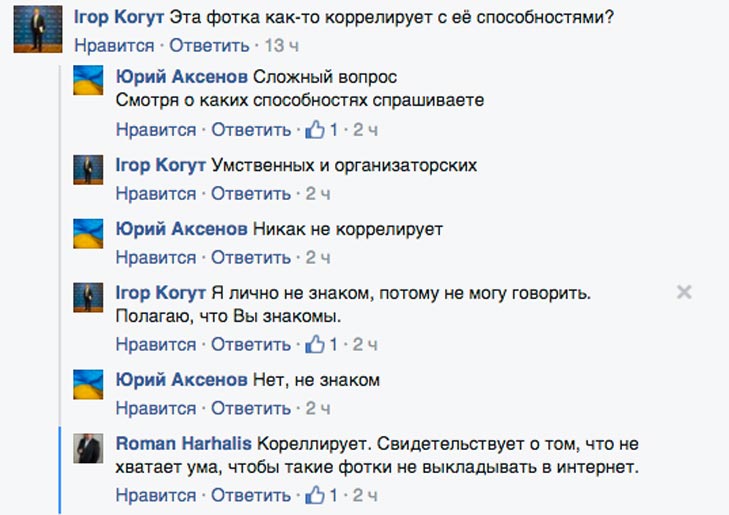Open Ігор Когут's profile picture on the top comment
This screenshot has width=729, height=515.
click(x=38, y=29)
